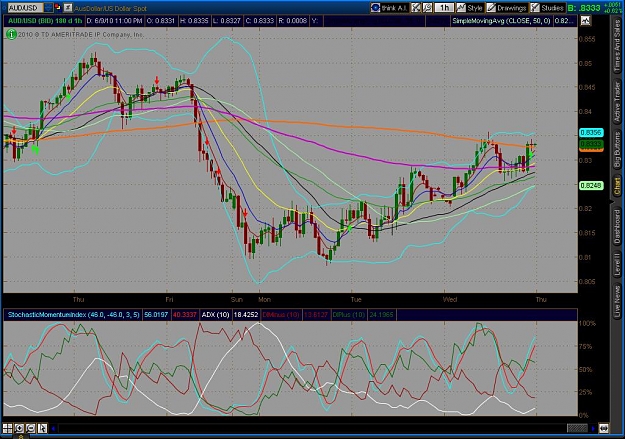
Task: Click the wrench chart settings icon
Action: (427, 8)
